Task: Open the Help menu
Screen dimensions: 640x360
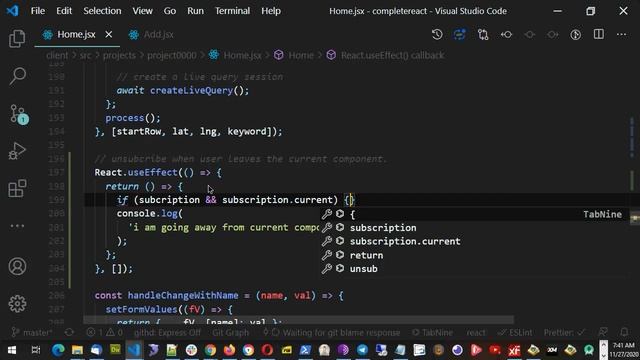Action: [x=271, y=11]
